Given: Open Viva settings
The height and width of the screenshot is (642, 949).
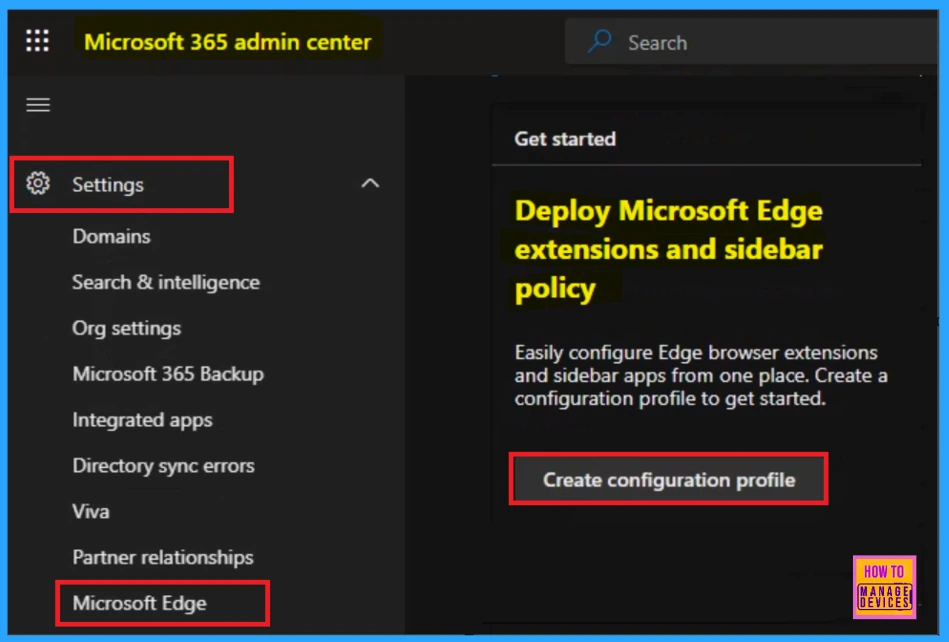Looking at the screenshot, I should (91, 511).
